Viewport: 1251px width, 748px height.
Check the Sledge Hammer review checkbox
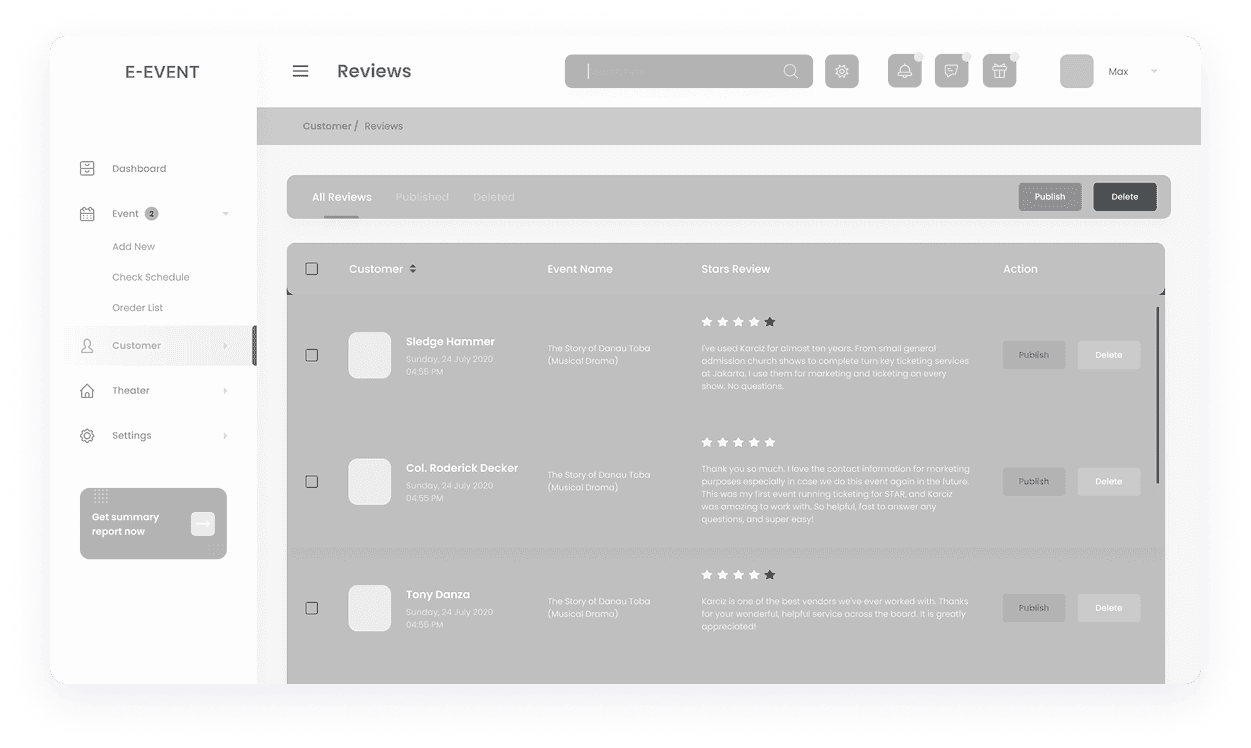(311, 355)
